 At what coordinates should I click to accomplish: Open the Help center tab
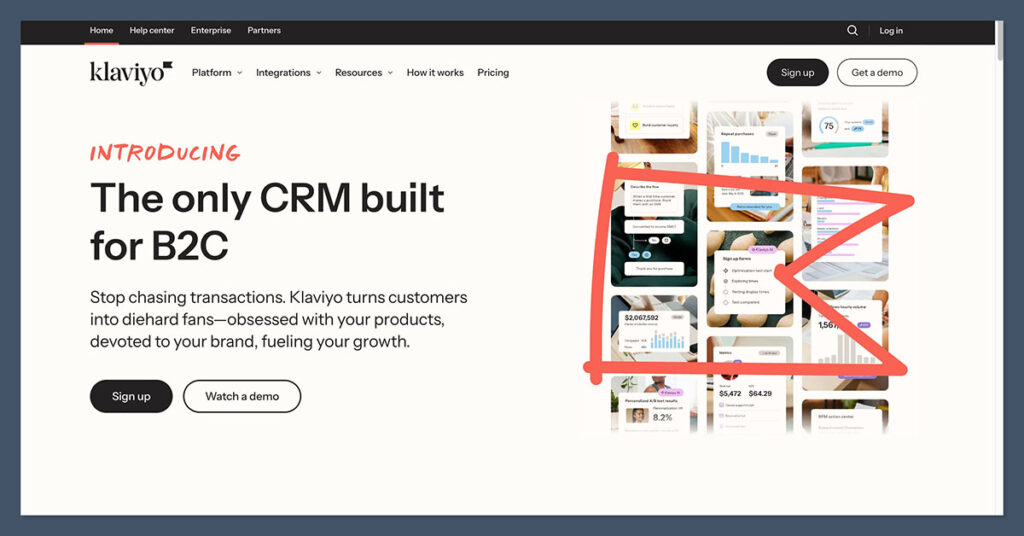[152, 31]
